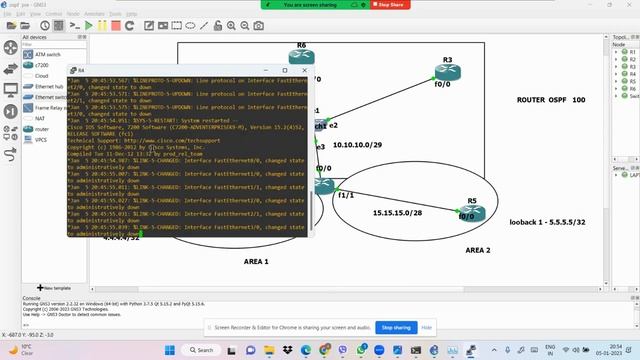The width and height of the screenshot is (640, 360).
Task: Click the device Filter input field
Action: (54, 44)
